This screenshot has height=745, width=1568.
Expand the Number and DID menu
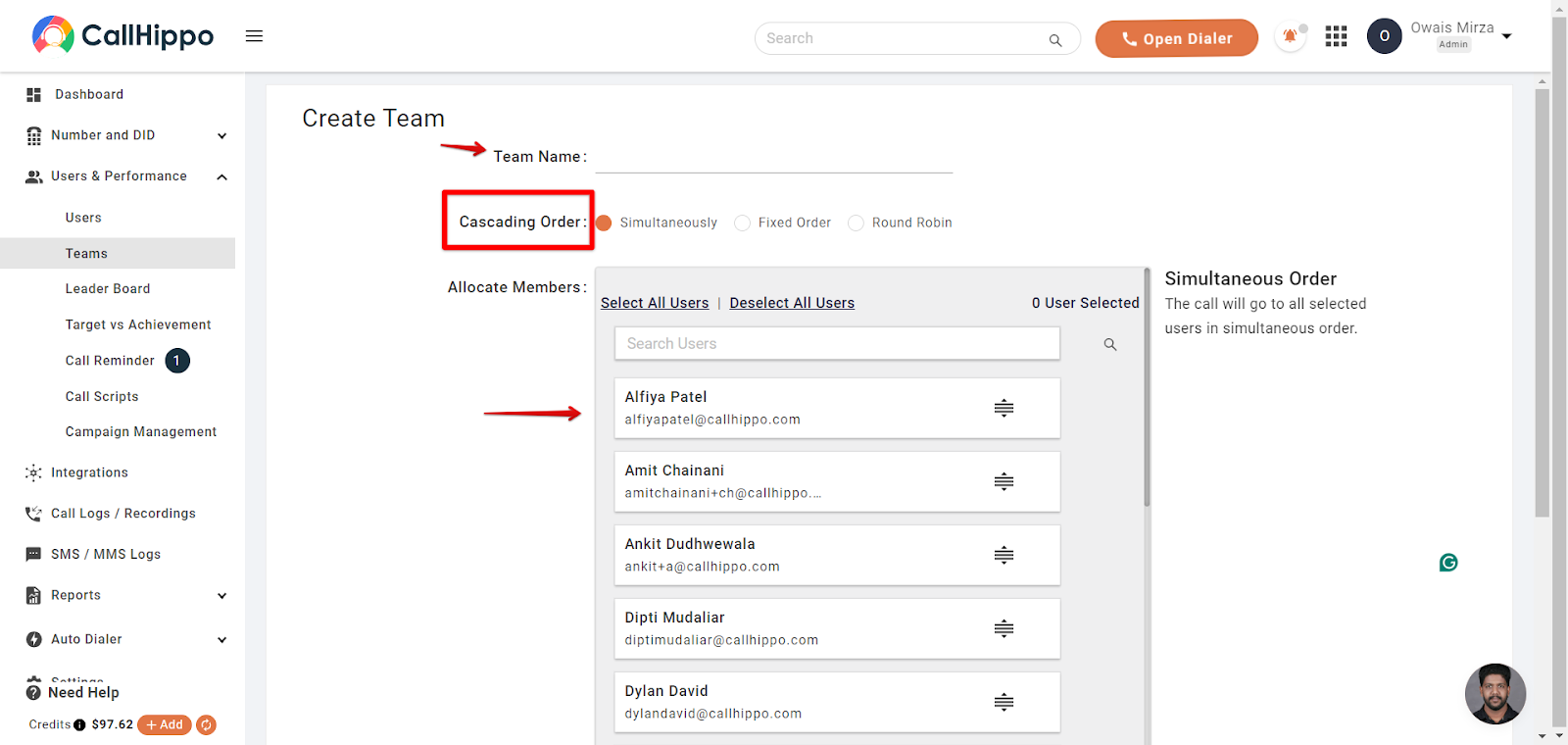pos(222,136)
